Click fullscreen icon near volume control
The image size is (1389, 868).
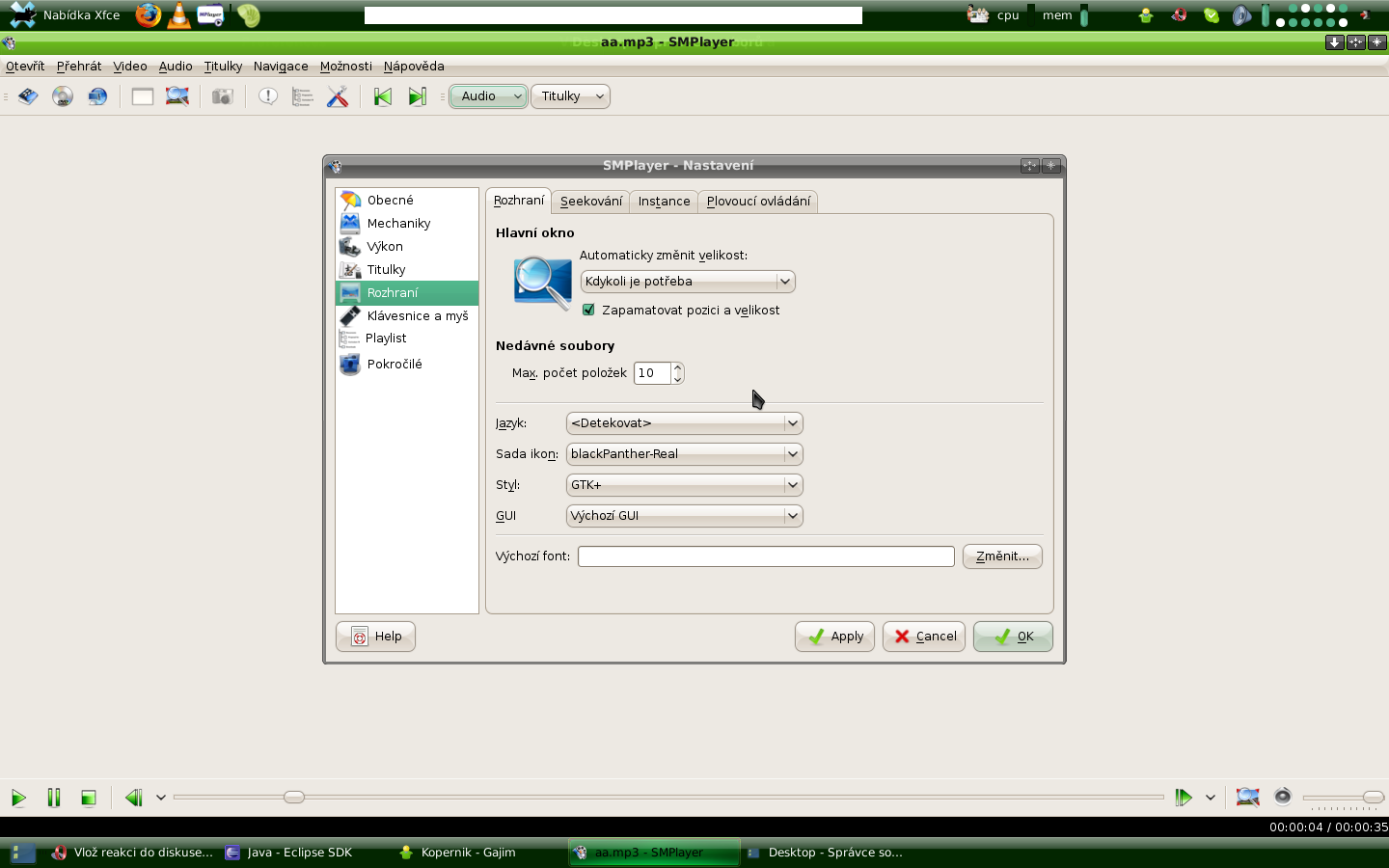coord(1248,797)
